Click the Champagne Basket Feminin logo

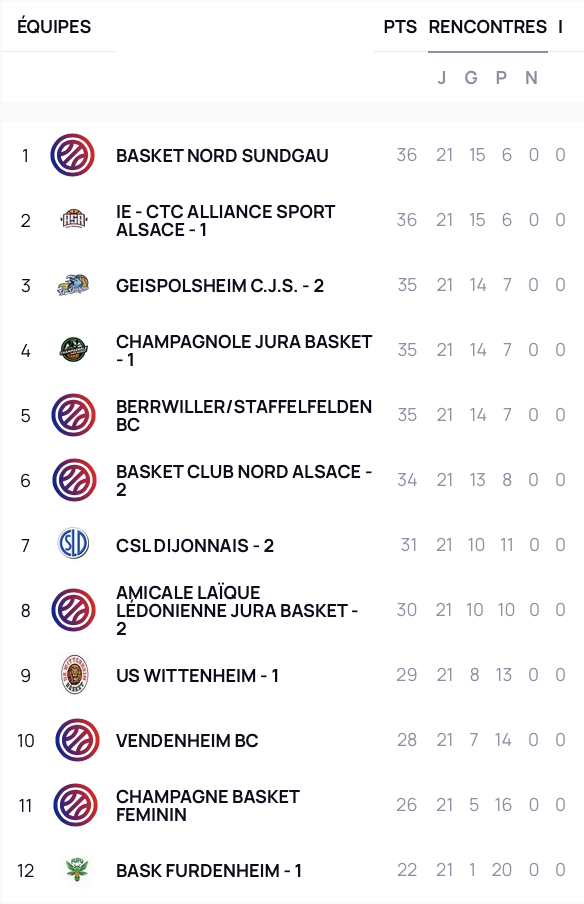pyautogui.click(x=76, y=805)
